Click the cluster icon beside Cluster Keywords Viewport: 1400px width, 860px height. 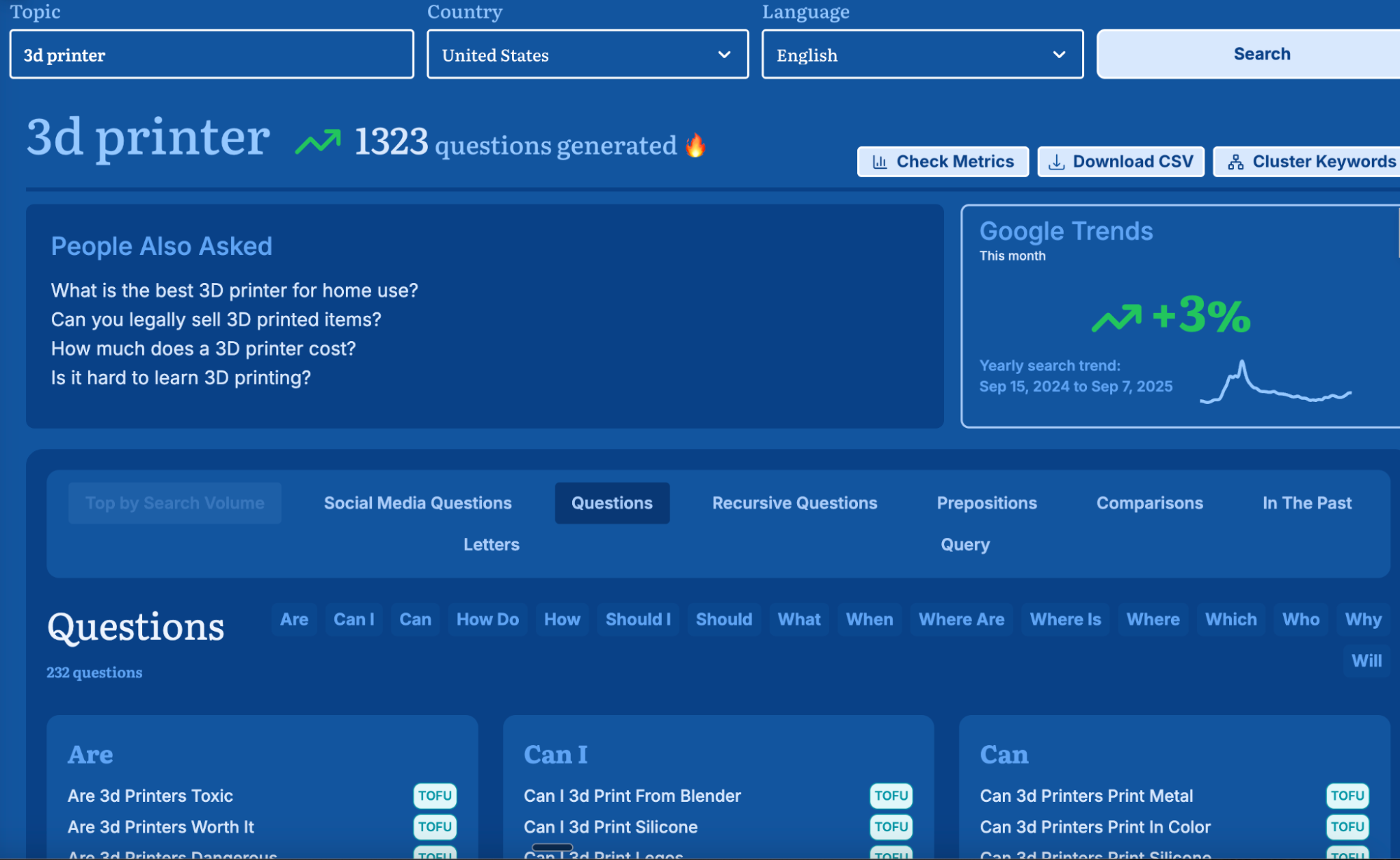point(1235,162)
